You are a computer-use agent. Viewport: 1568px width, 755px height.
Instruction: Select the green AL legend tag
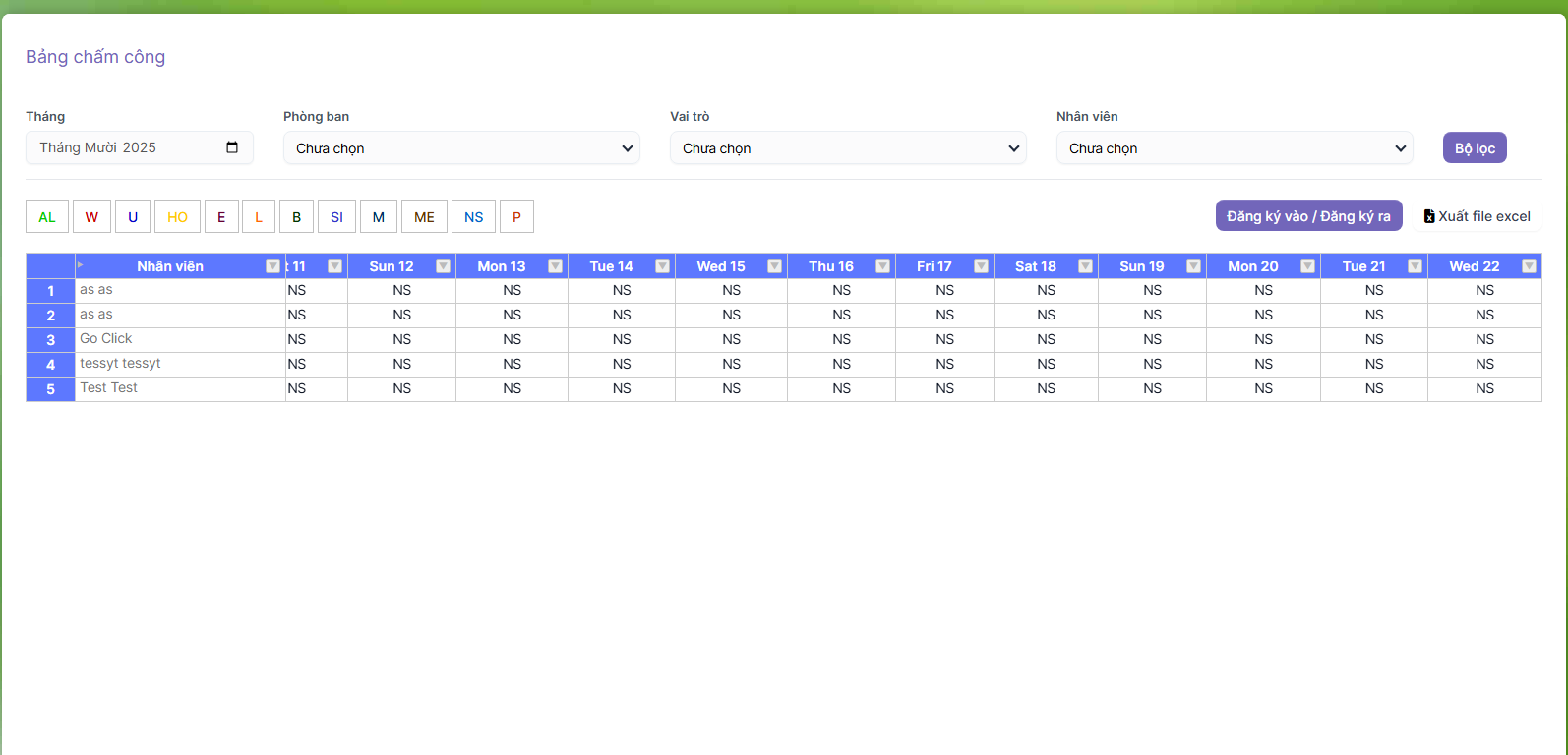point(47,217)
